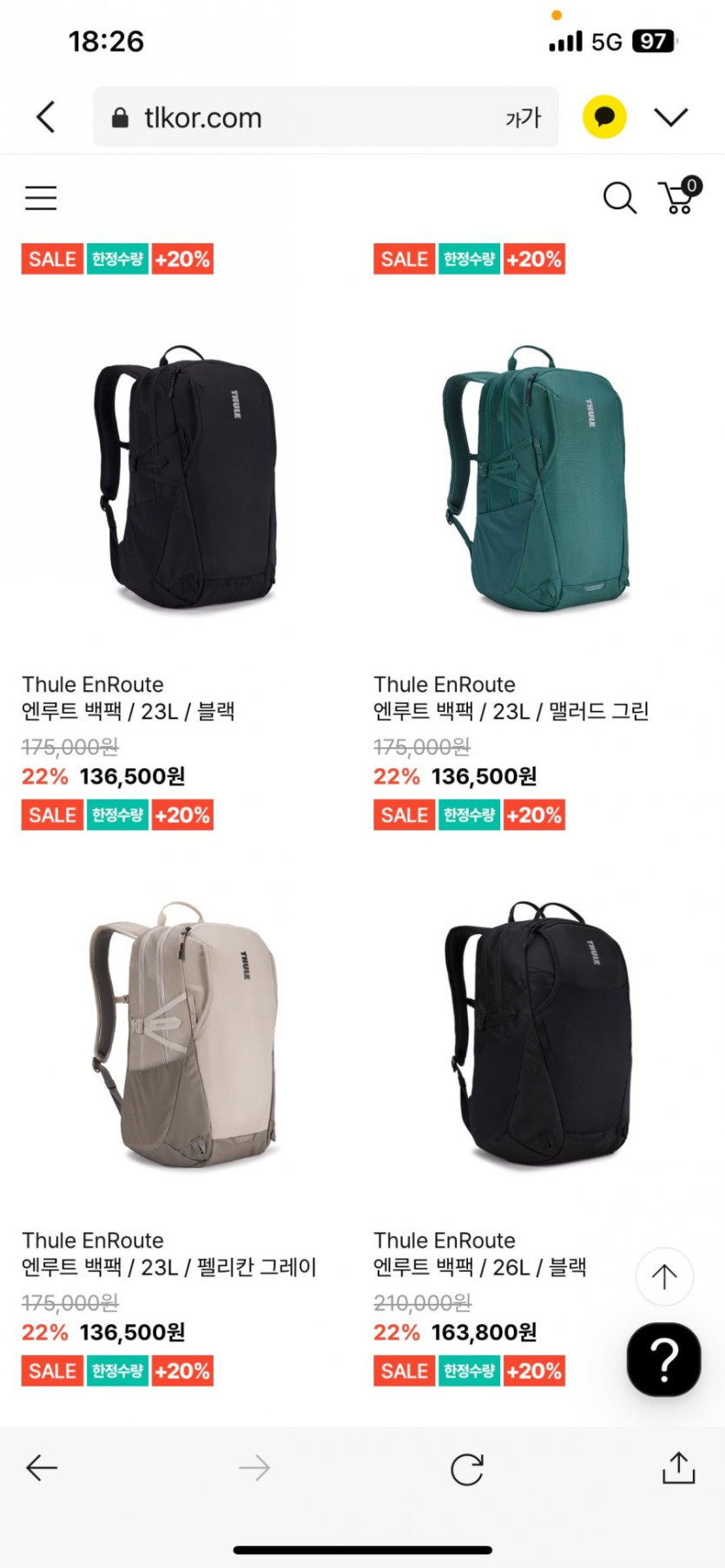Expand the browser options chevron
725x1568 pixels.
[671, 116]
